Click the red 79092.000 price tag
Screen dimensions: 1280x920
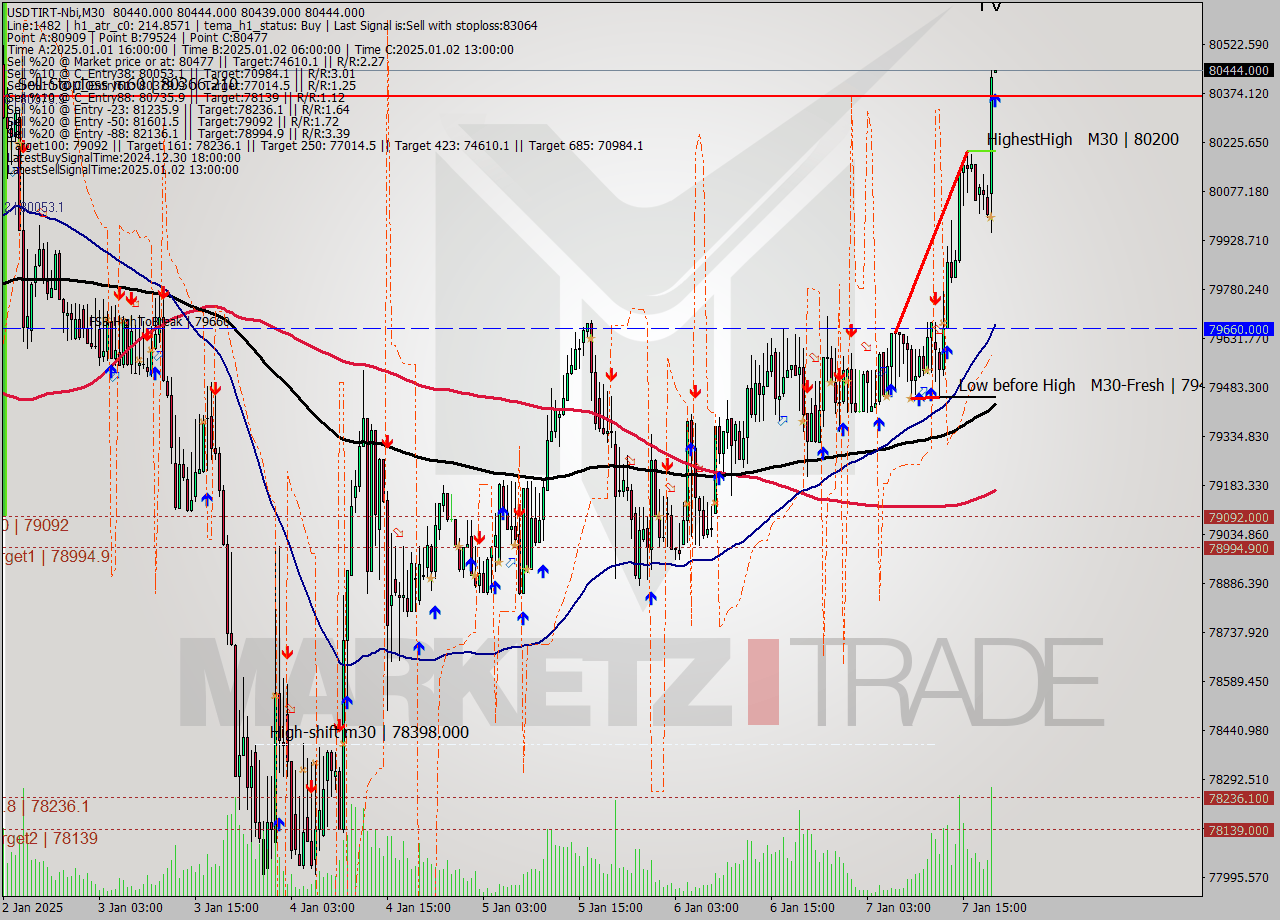point(1239,517)
